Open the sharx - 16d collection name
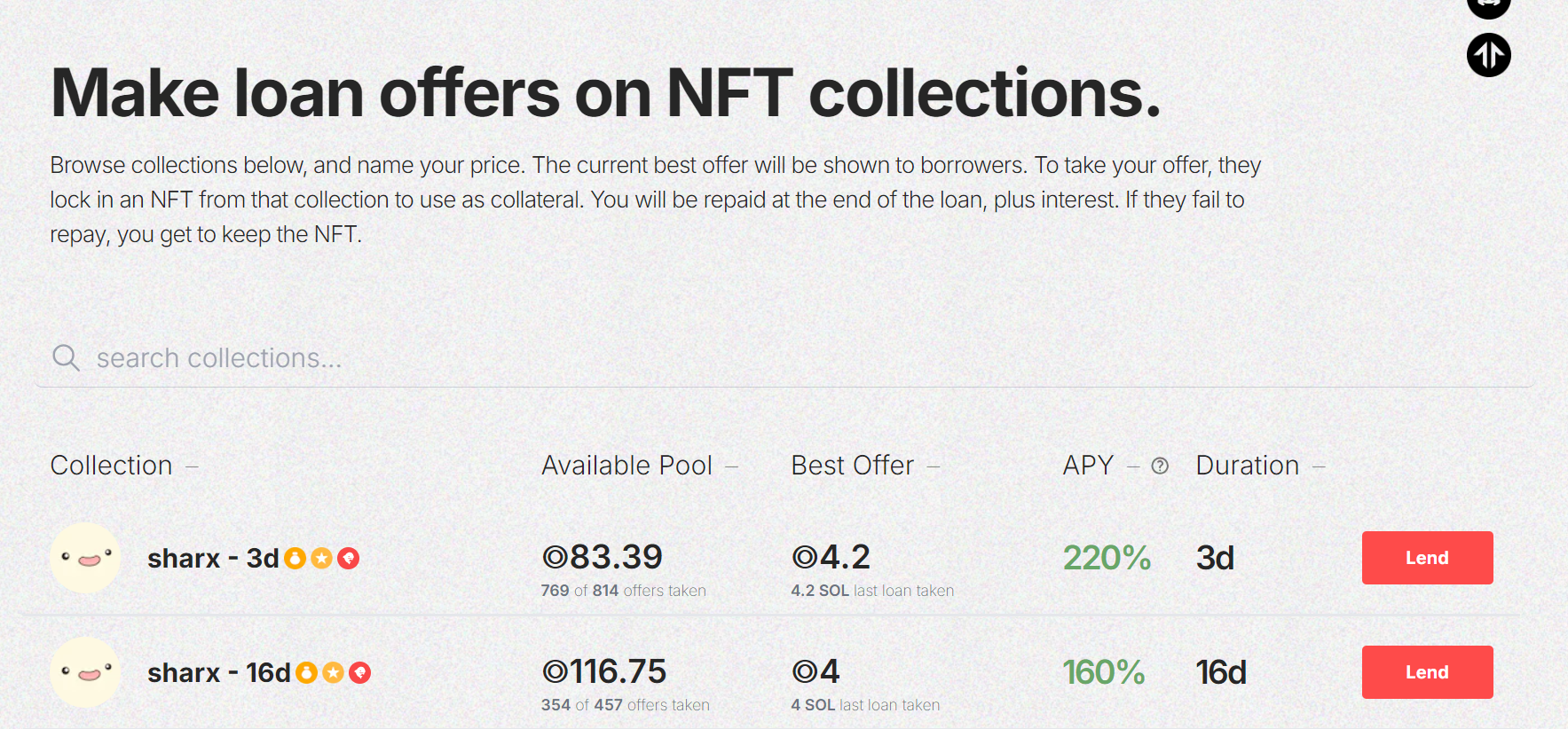This screenshot has width=1568, height=729. tap(219, 672)
